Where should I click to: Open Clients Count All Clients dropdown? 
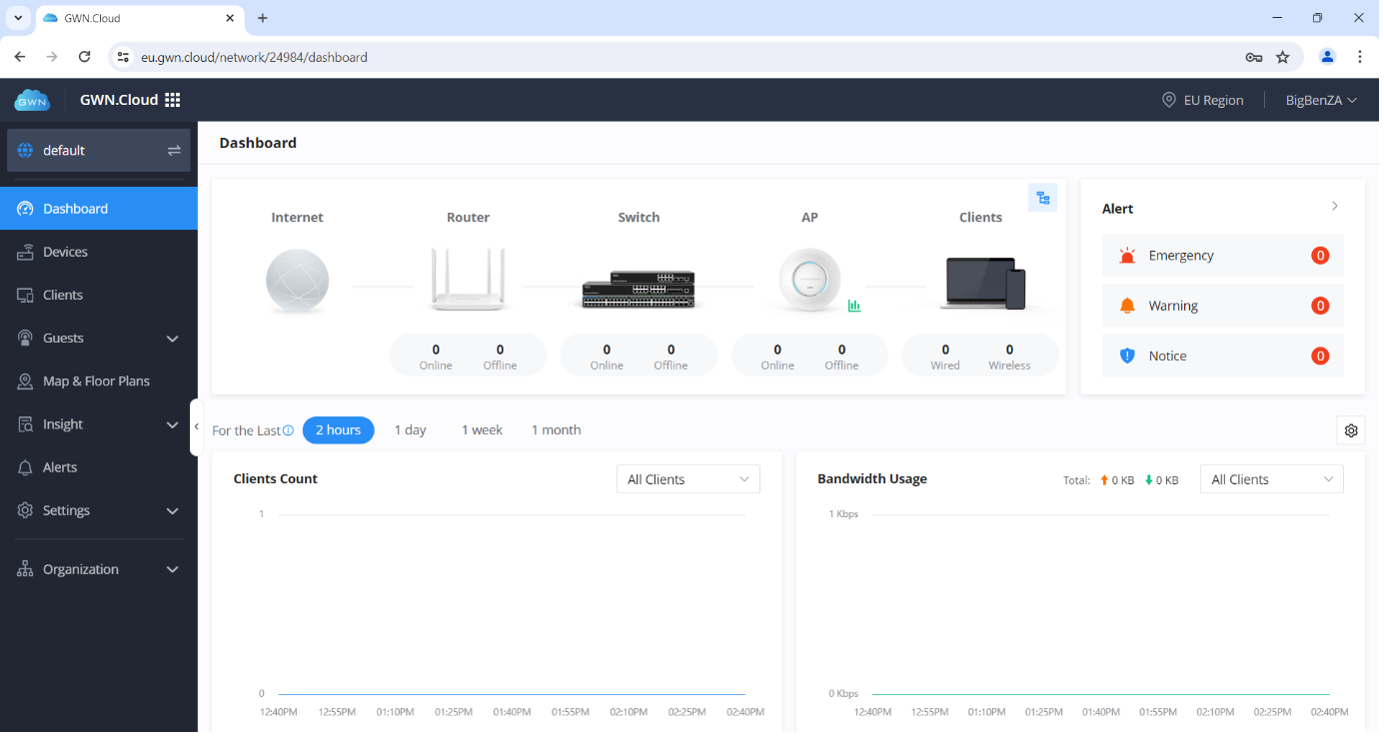pos(688,479)
